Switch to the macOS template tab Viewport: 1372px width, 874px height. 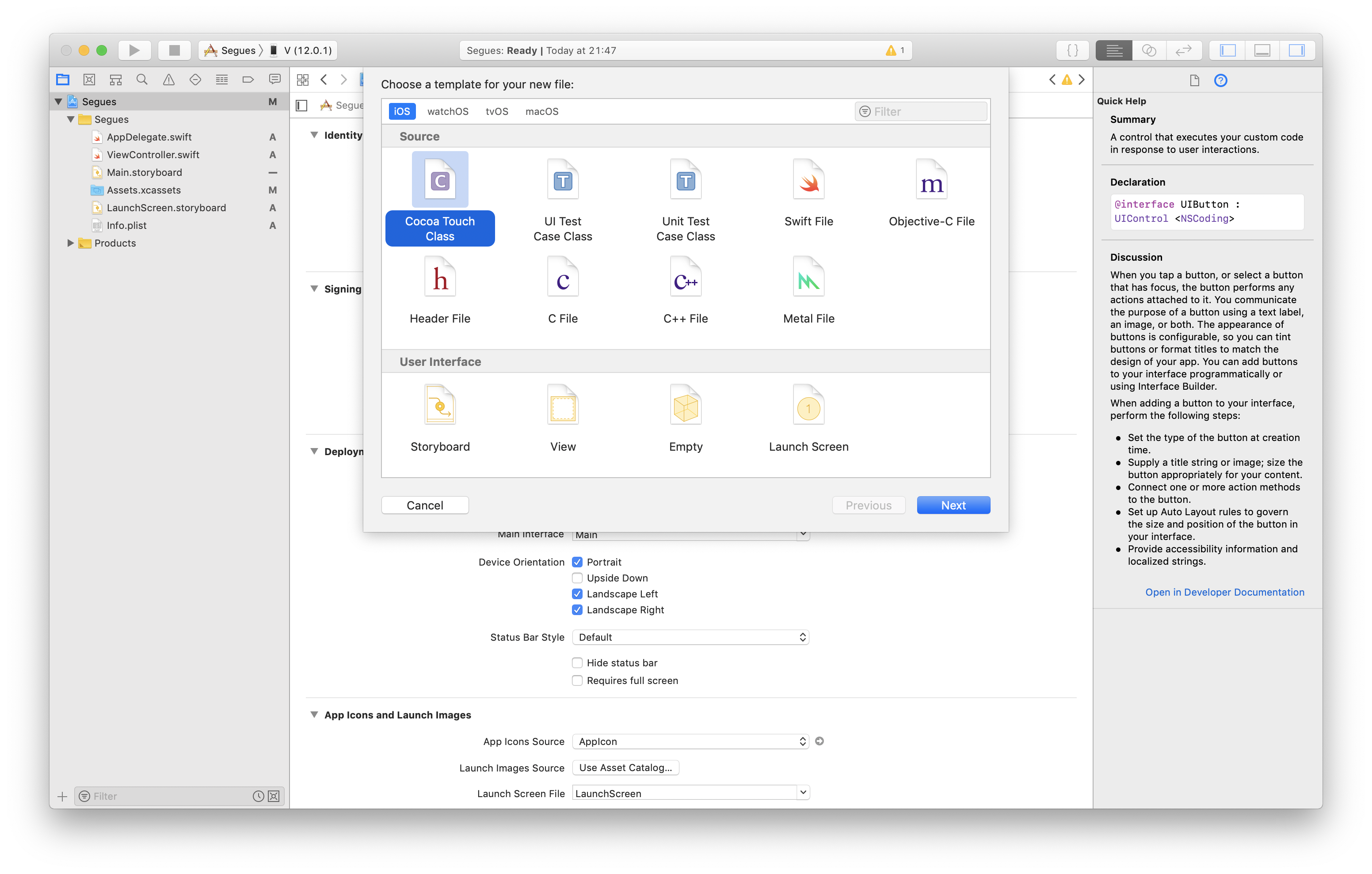click(x=541, y=111)
